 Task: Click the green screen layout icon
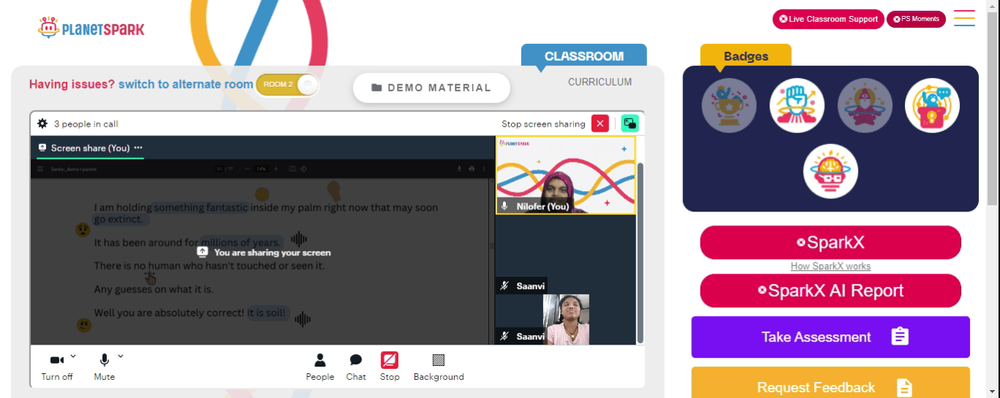pos(629,124)
